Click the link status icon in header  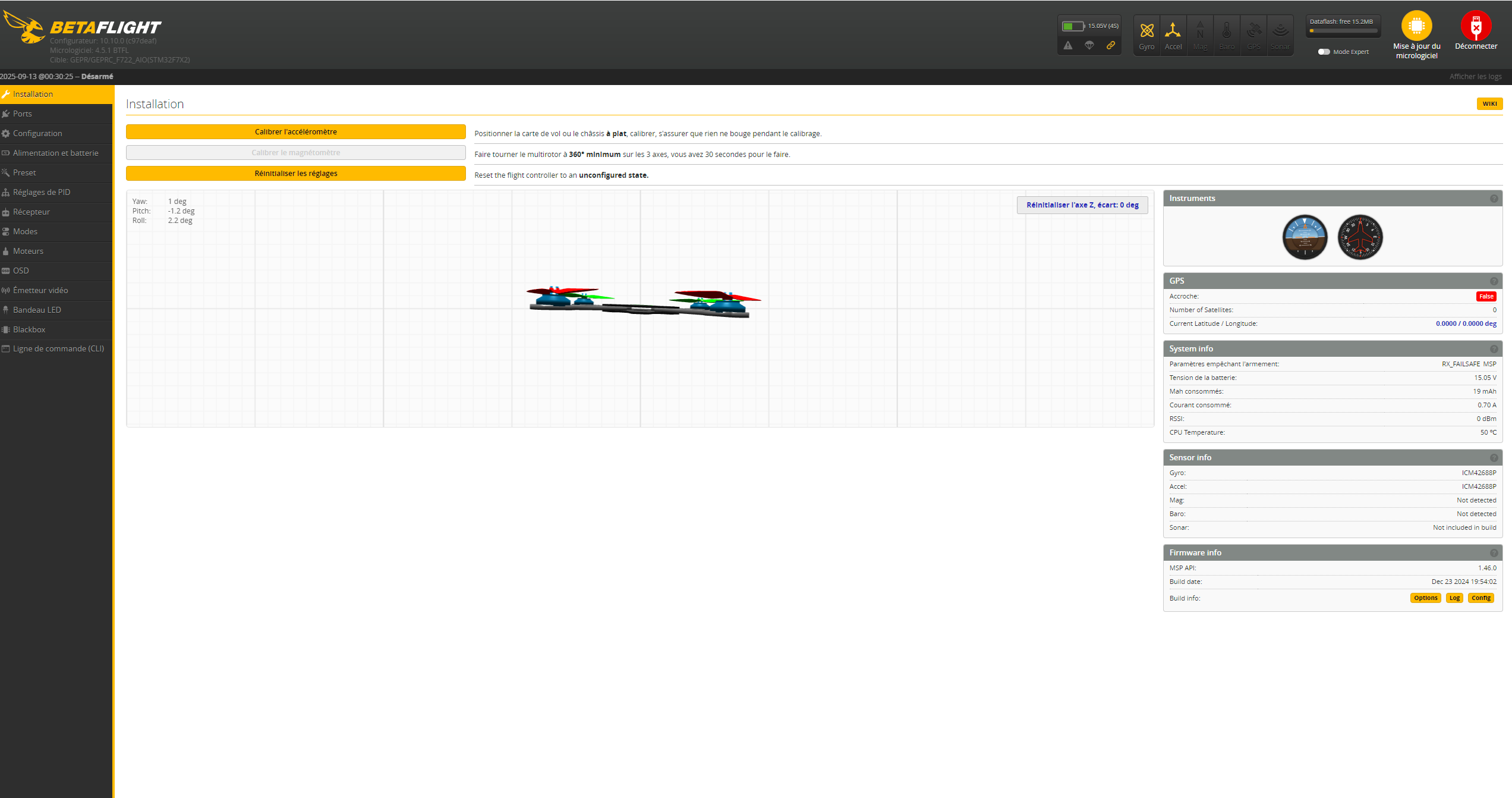[1110, 45]
